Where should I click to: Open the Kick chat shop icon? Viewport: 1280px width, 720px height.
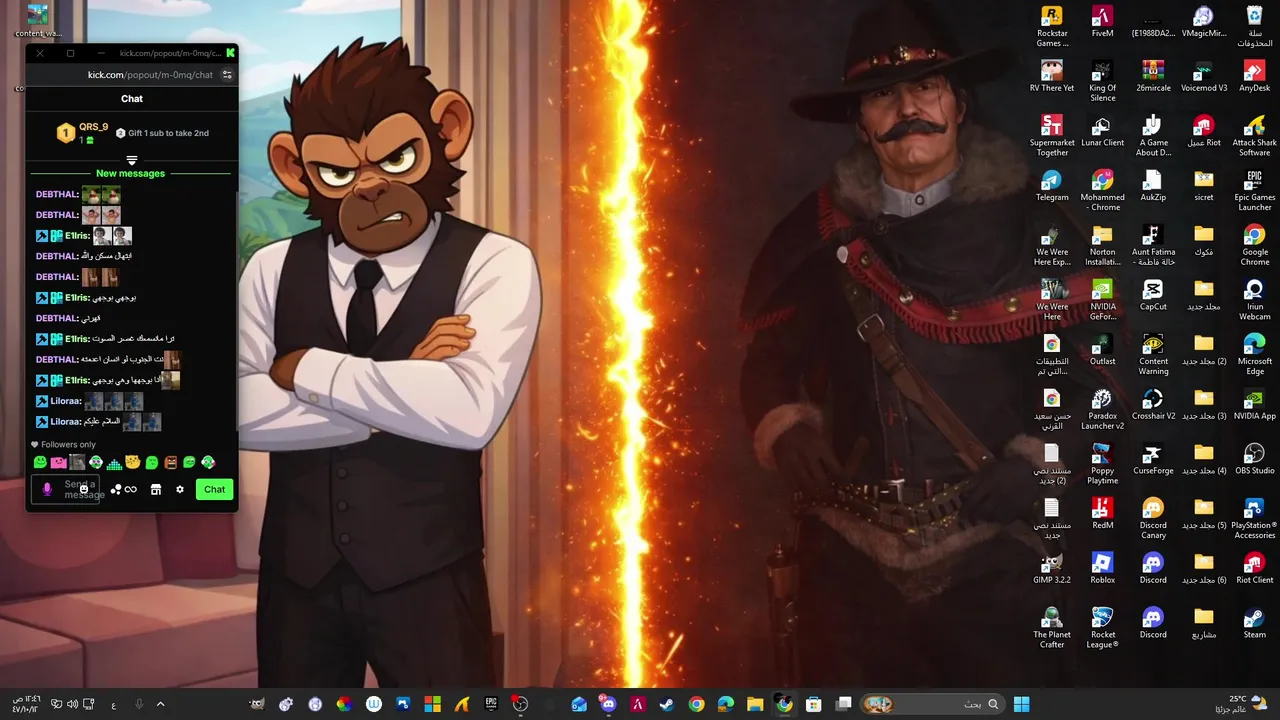[155, 490]
